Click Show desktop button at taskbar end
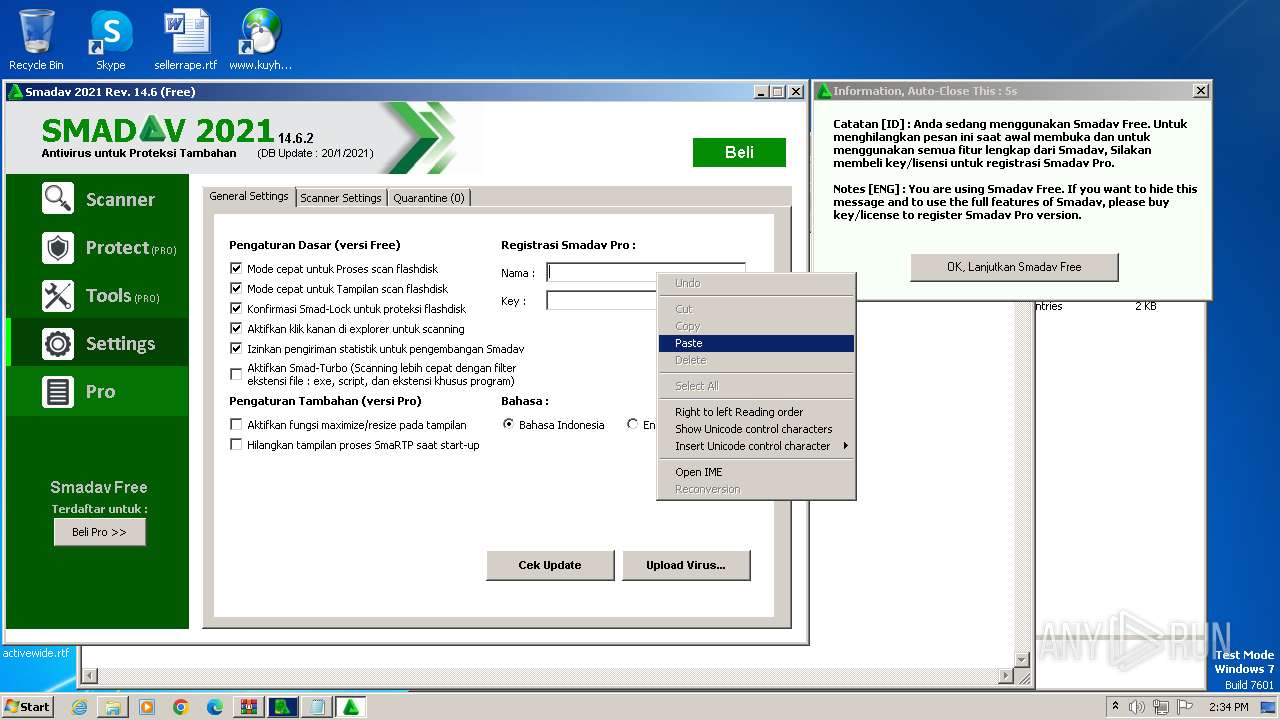 [x=1270, y=707]
